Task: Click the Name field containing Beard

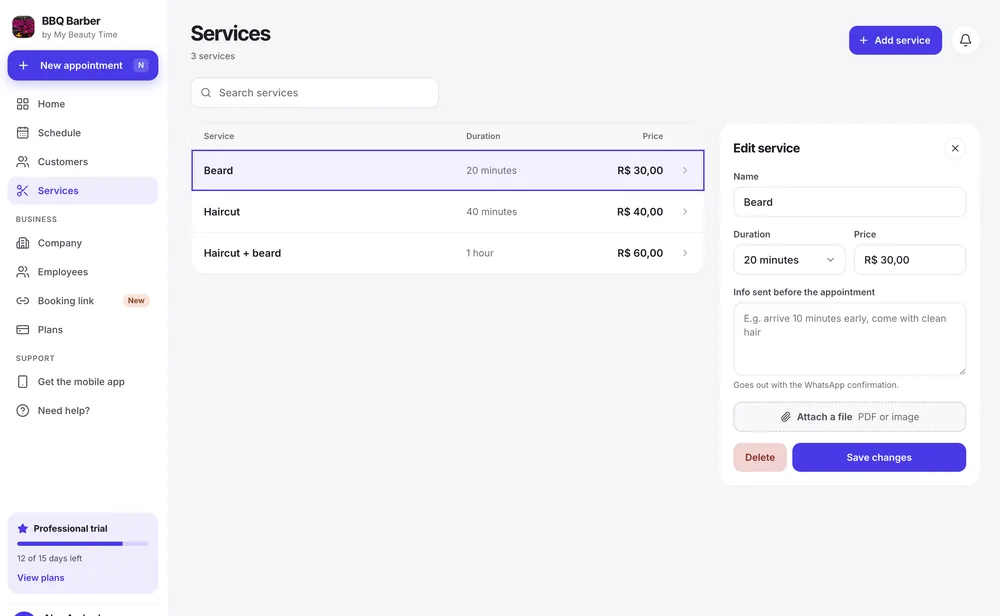Action: pos(849,202)
